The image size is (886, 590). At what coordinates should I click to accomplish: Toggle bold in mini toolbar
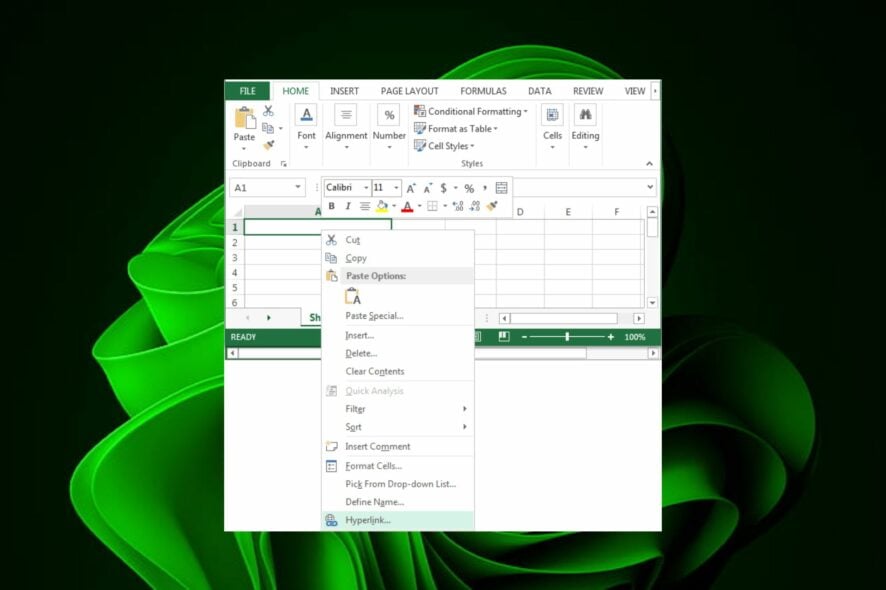coord(332,206)
